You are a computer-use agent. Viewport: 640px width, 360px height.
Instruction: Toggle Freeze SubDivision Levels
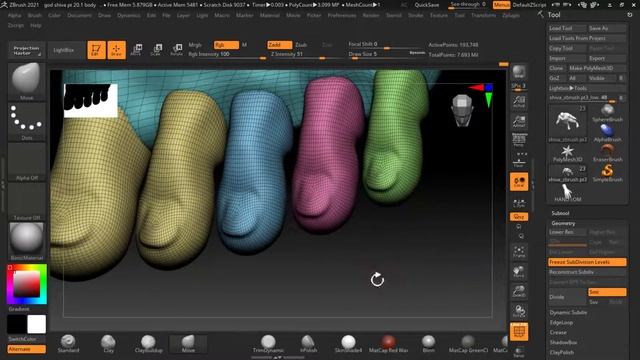coord(587,262)
